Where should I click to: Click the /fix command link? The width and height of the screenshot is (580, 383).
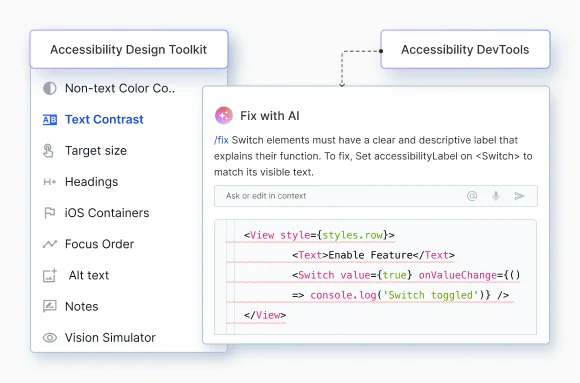(221, 140)
